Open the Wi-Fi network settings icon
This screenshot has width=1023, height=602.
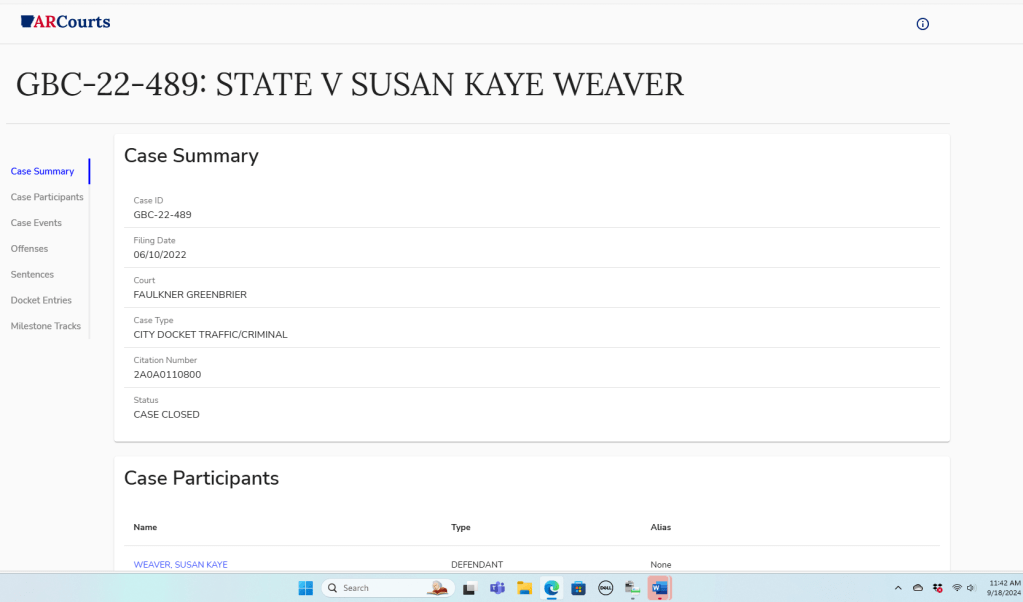pos(957,588)
